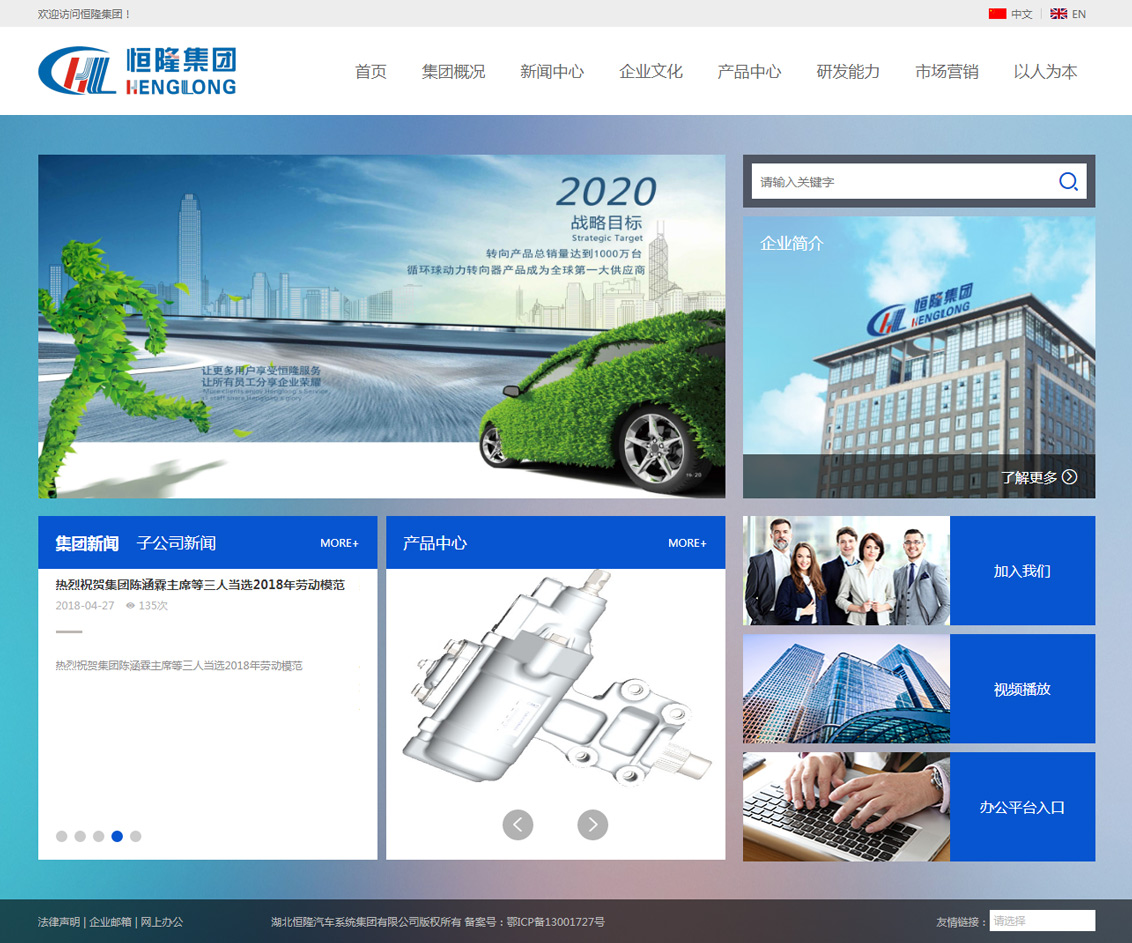
Task: Click the view count eye icon
Action: click(x=130, y=606)
